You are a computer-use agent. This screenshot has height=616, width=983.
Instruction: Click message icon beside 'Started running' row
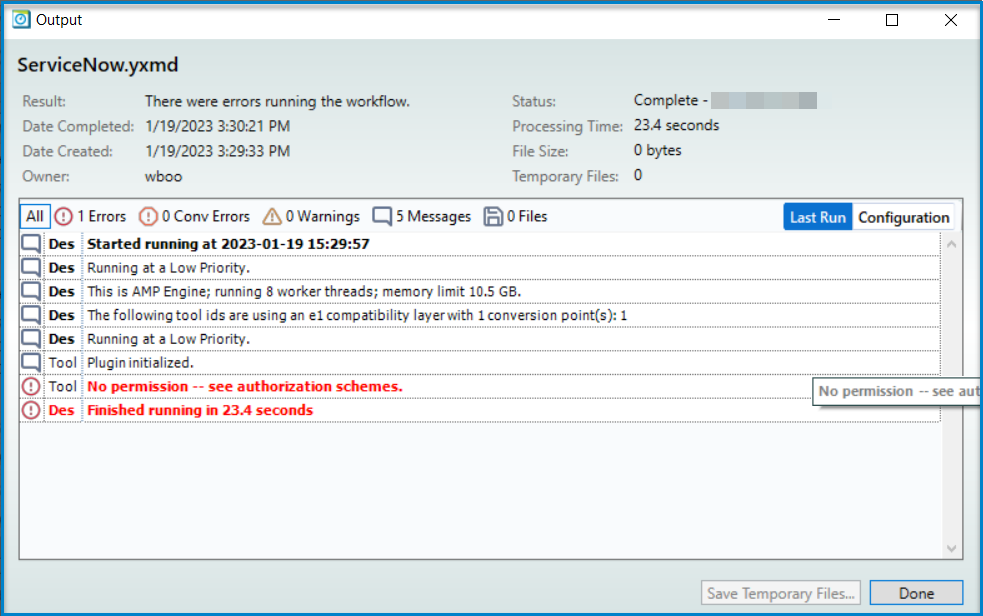(x=31, y=244)
